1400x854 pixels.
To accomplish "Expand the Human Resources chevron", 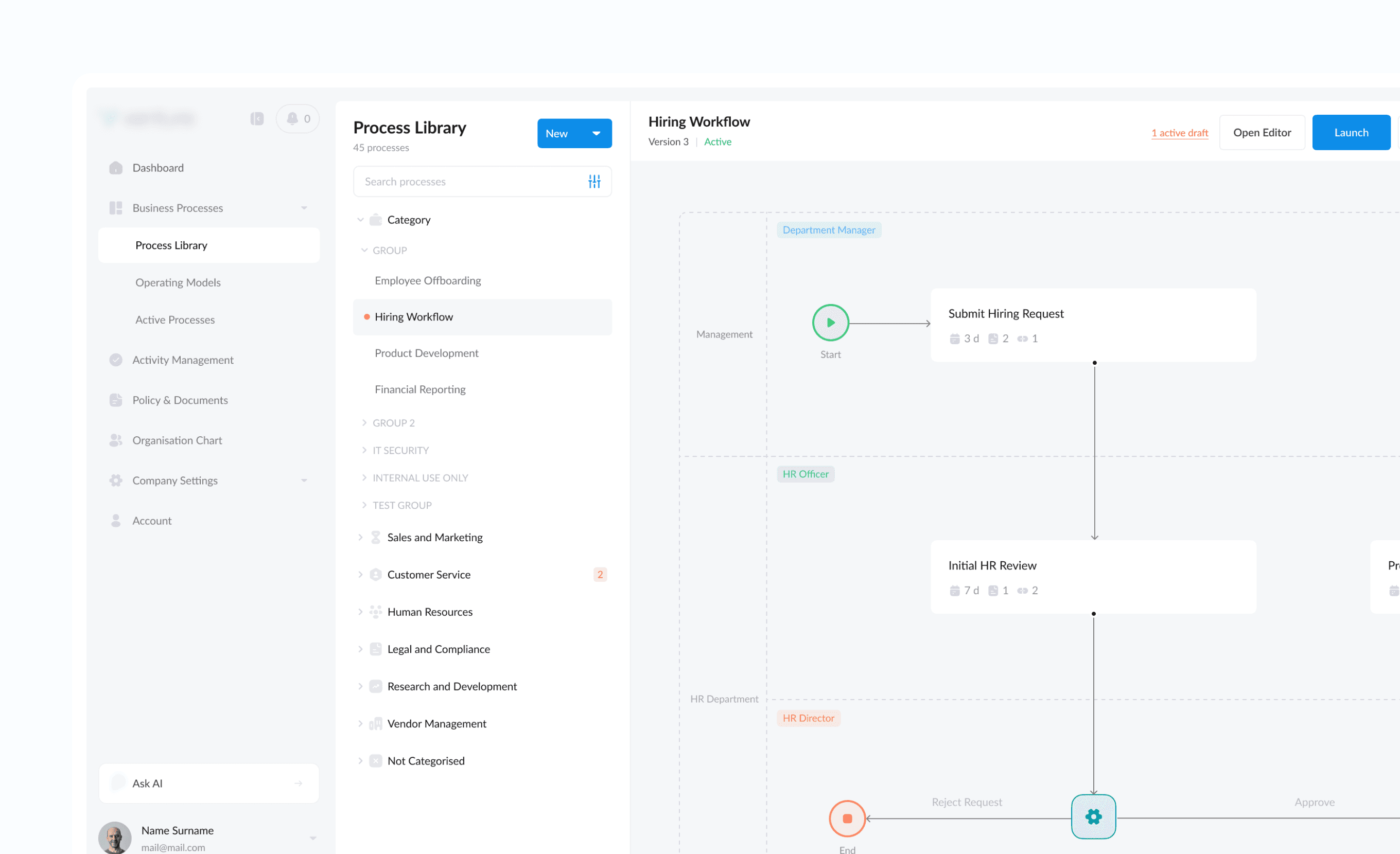I will [x=360, y=612].
